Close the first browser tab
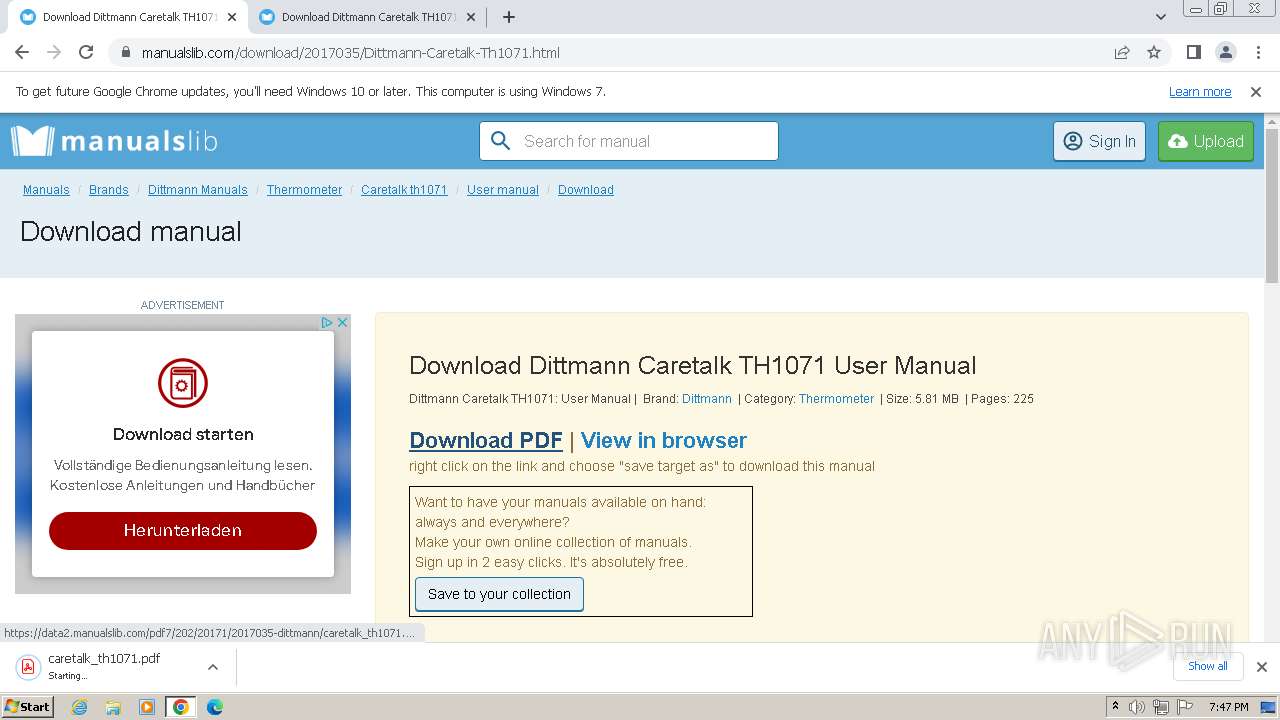 232,17
